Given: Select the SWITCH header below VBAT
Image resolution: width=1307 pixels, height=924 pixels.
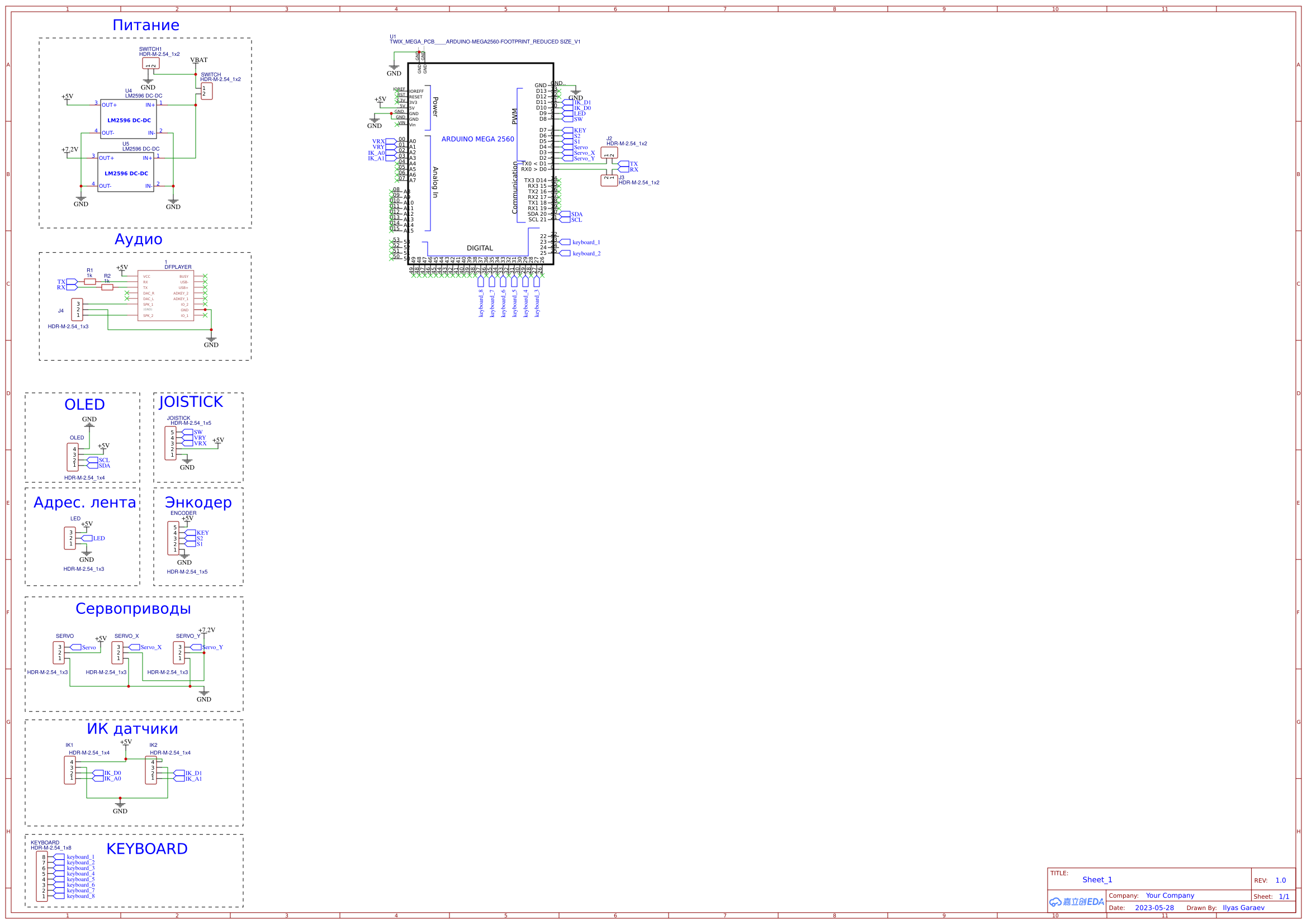Looking at the screenshot, I should pos(207,91).
